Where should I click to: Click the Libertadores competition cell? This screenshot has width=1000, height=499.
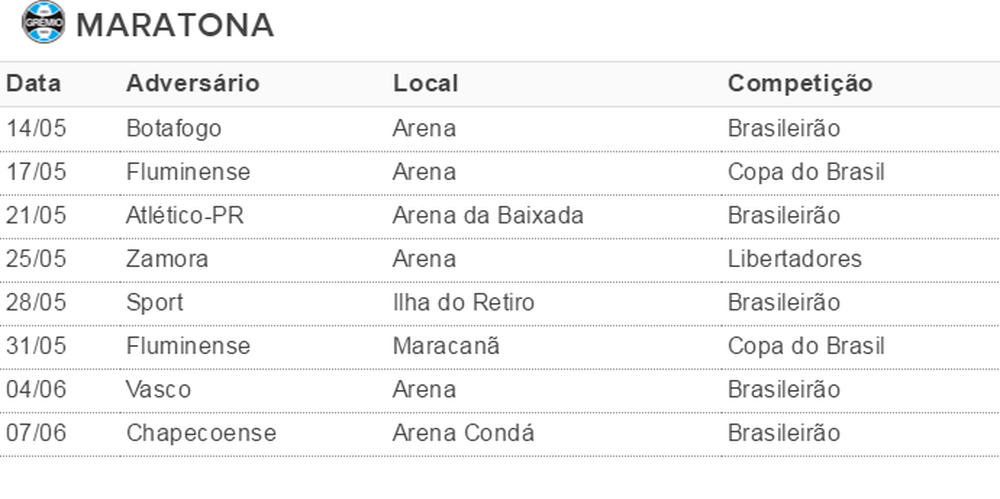click(x=795, y=259)
